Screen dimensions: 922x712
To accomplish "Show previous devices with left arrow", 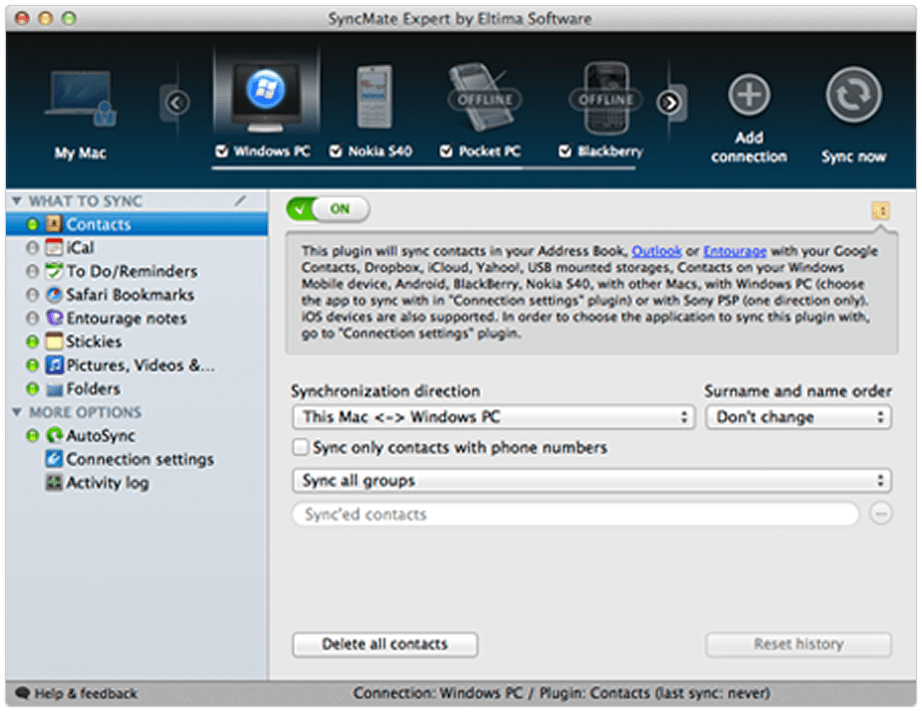I will pos(176,103).
